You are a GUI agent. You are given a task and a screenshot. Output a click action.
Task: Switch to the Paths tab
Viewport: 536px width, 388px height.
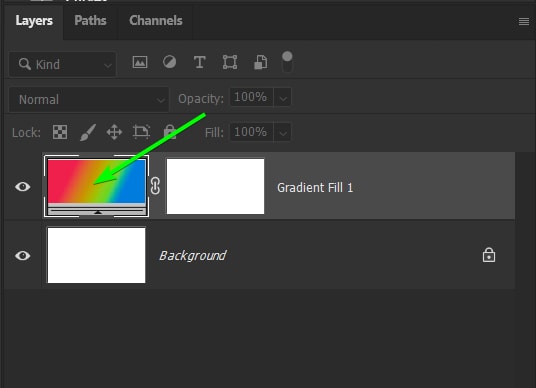click(90, 21)
